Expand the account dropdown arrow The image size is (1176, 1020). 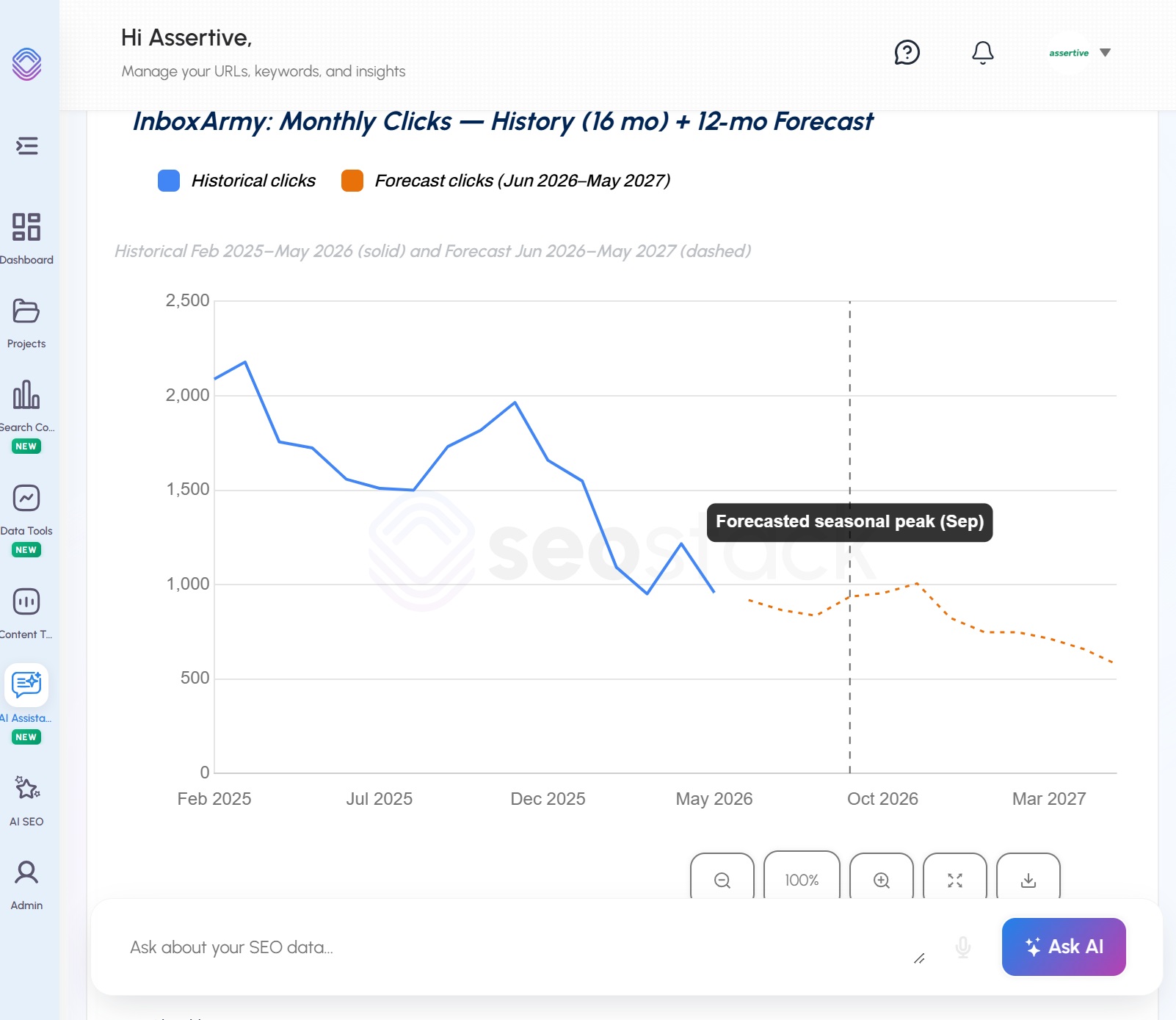point(1106,52)
